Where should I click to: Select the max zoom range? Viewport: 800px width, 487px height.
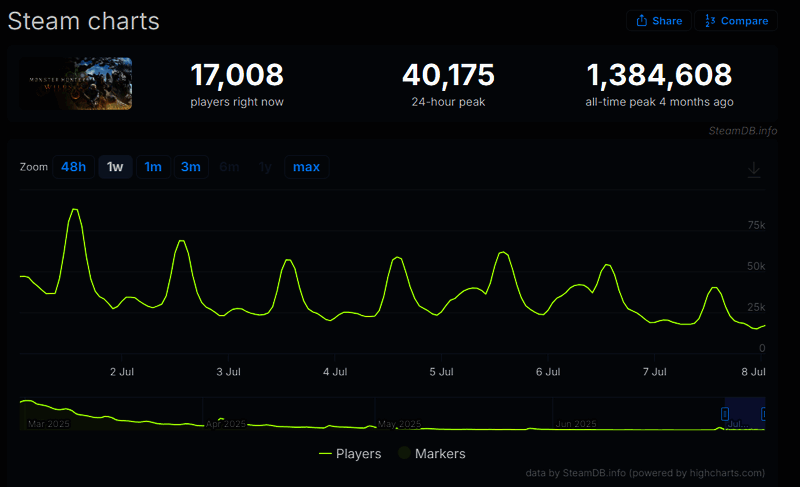(x=306, y=167)
